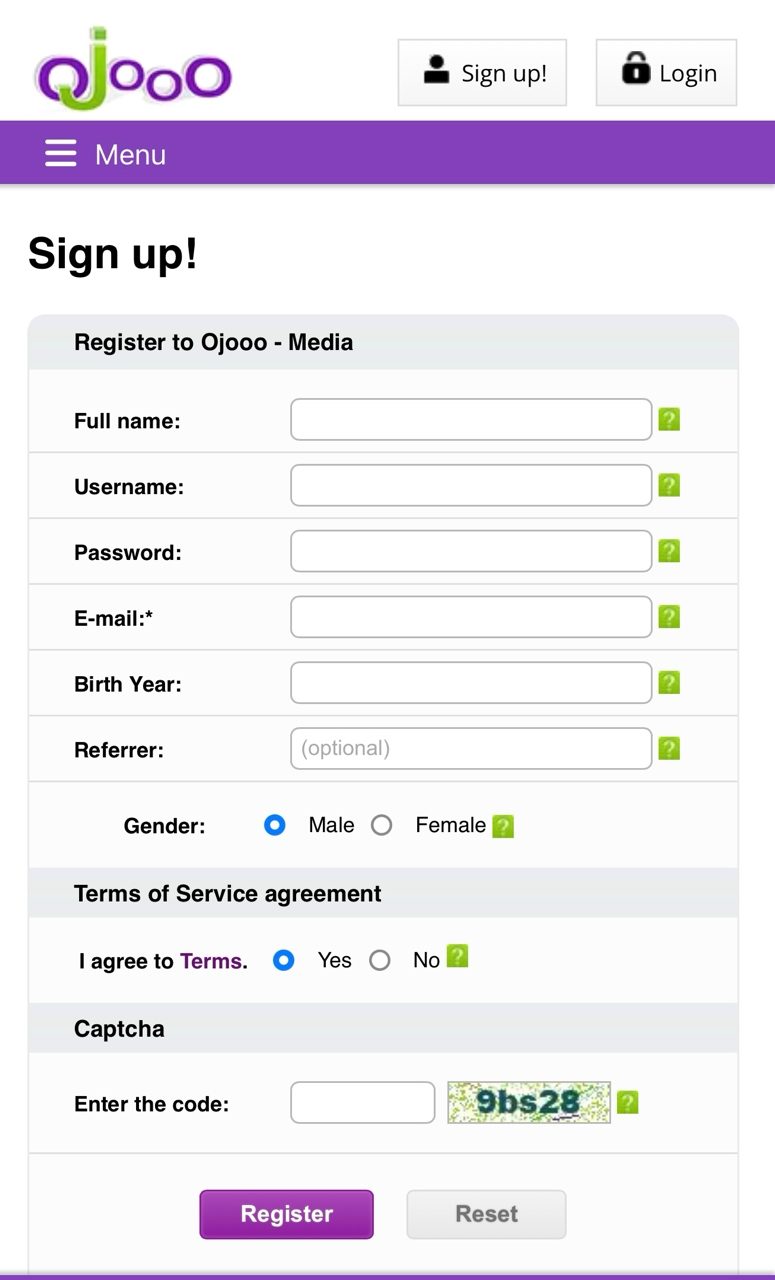
Task: Select Female gender radio button
Action: click(381, 825)
